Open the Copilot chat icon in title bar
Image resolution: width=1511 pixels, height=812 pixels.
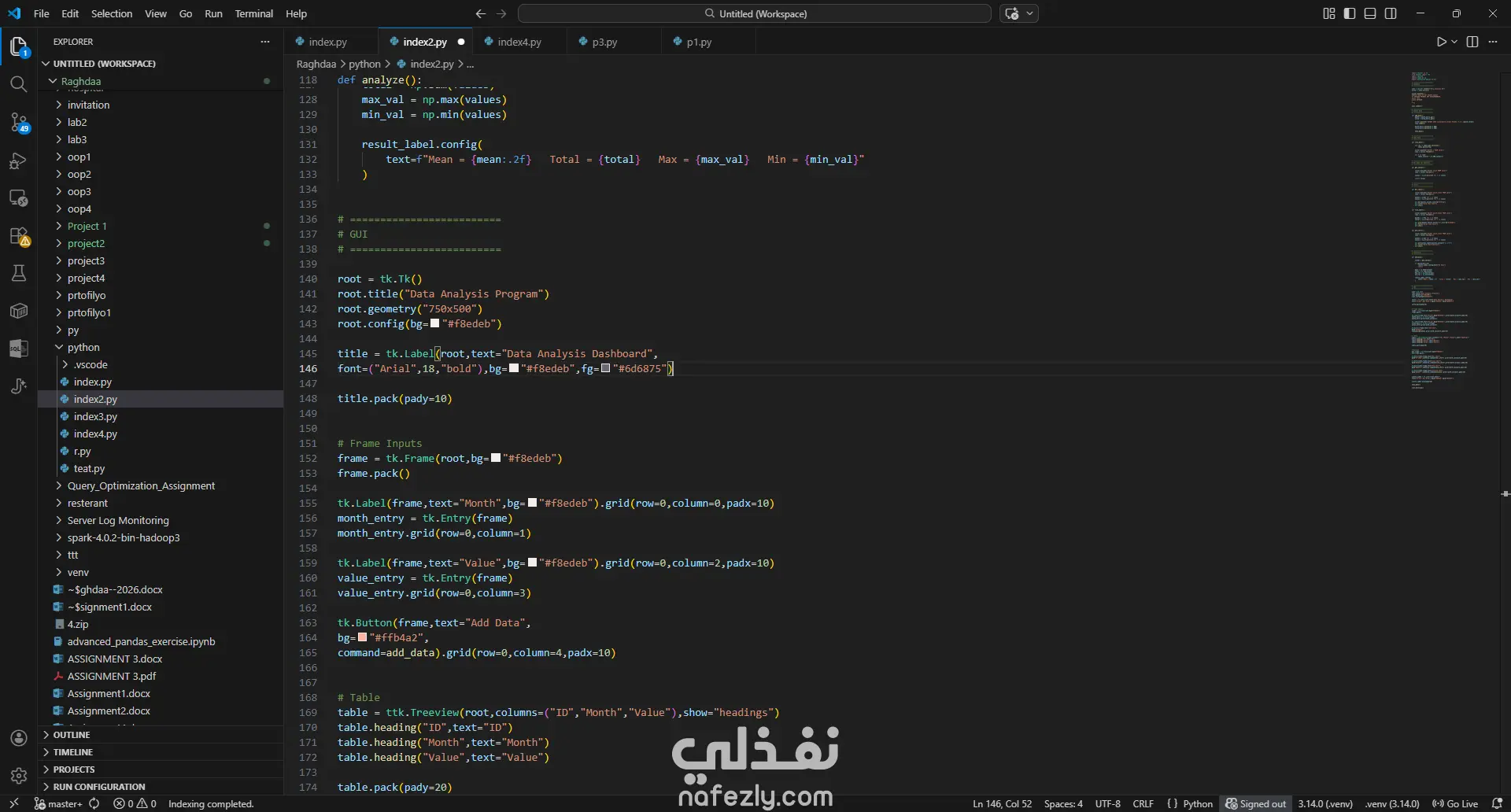coord(1012,13)
